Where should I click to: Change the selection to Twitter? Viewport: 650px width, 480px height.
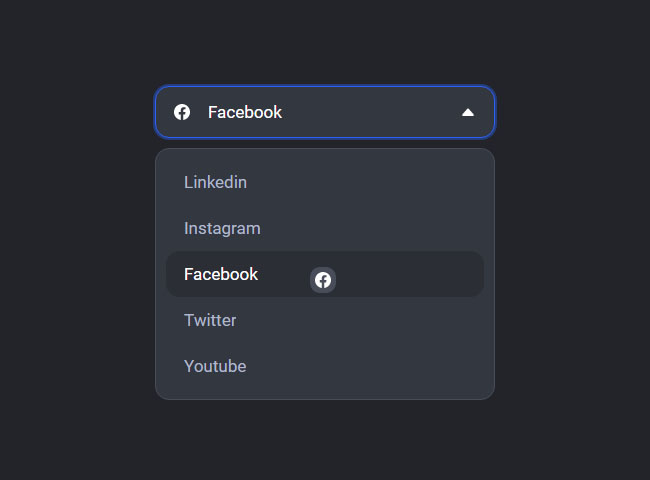[210, 320]
